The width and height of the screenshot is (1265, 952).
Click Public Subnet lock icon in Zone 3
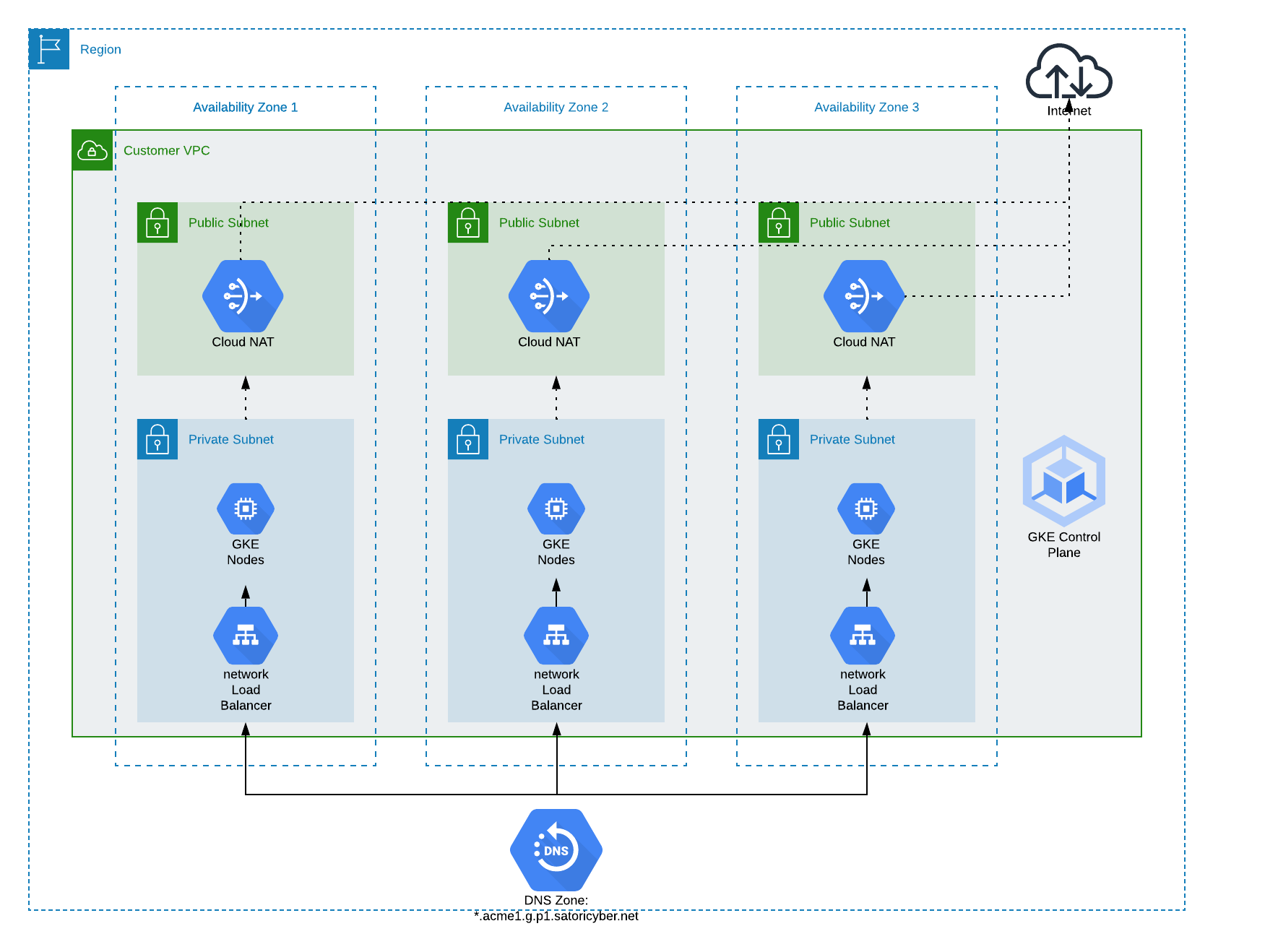click(x=779, y=222)
